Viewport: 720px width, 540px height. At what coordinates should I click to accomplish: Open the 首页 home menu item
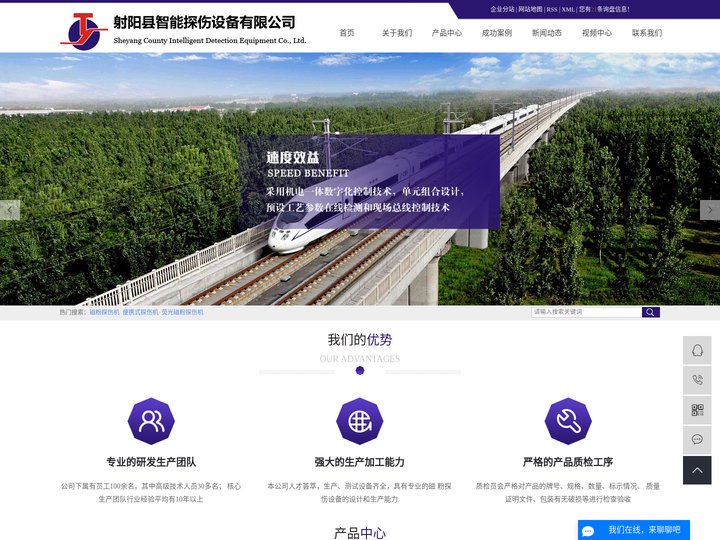coord(347,33)
